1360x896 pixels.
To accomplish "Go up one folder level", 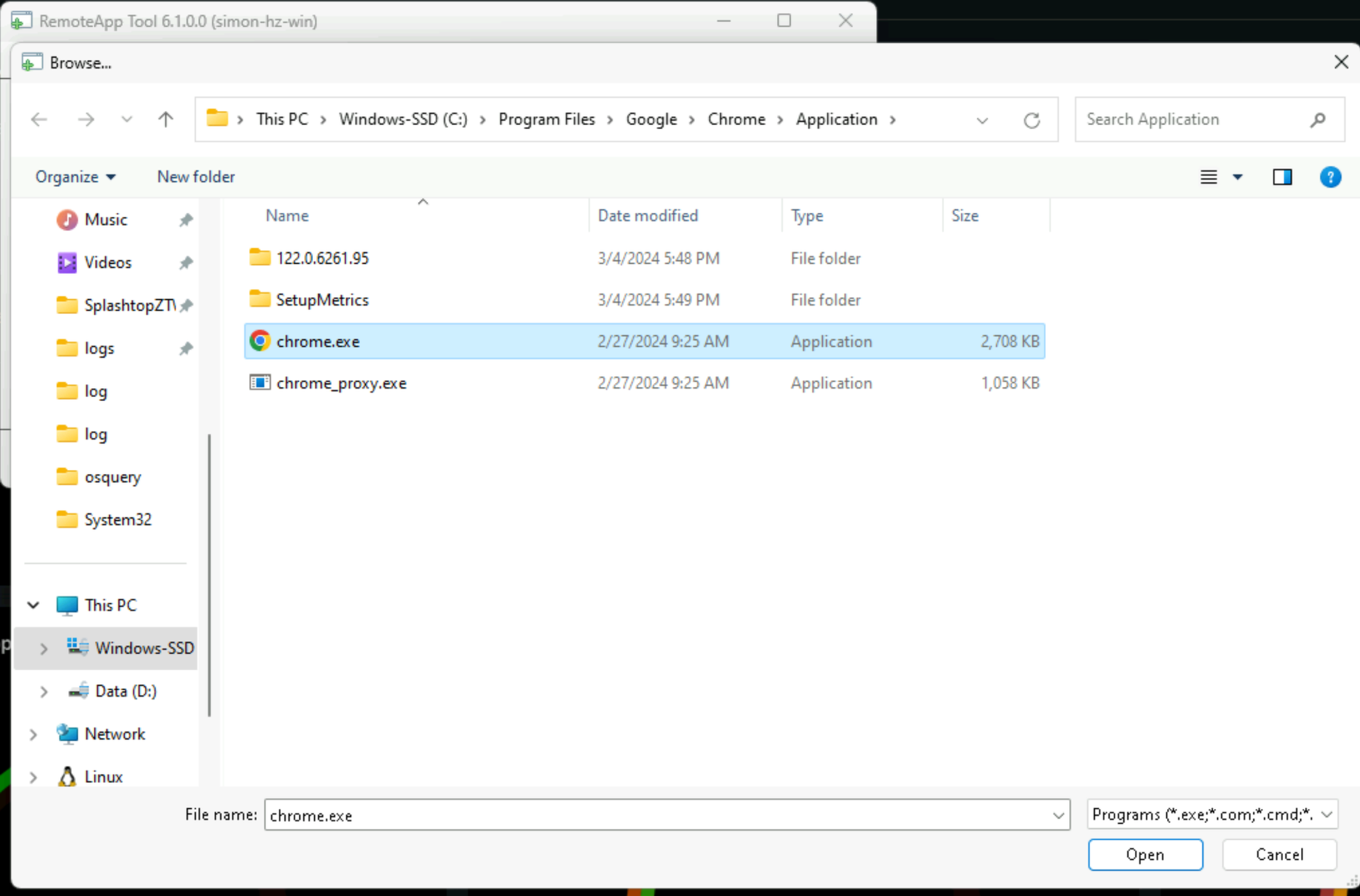I will [x=165, y=120].
